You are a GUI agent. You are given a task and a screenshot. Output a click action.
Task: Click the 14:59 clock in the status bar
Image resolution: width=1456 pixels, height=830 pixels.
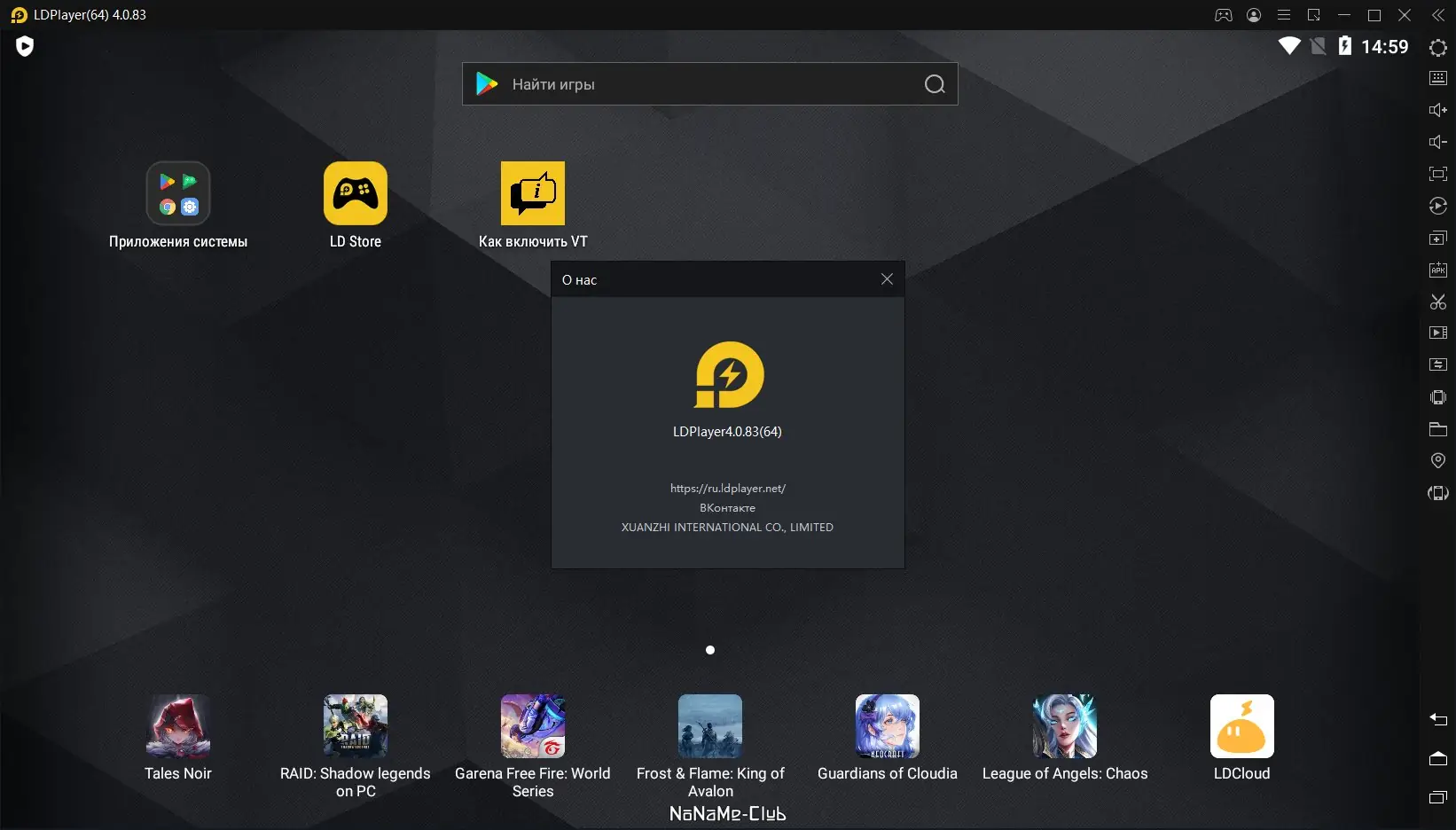pos(1385,46)
